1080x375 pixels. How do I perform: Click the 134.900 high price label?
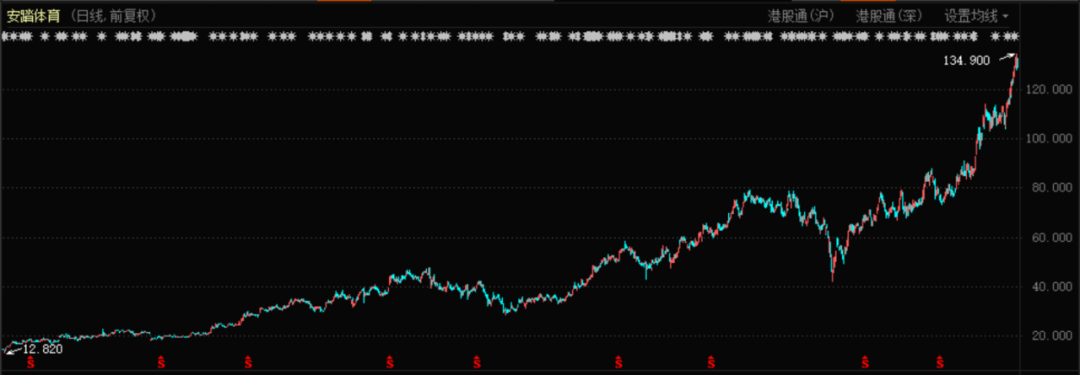pos(966,61)
